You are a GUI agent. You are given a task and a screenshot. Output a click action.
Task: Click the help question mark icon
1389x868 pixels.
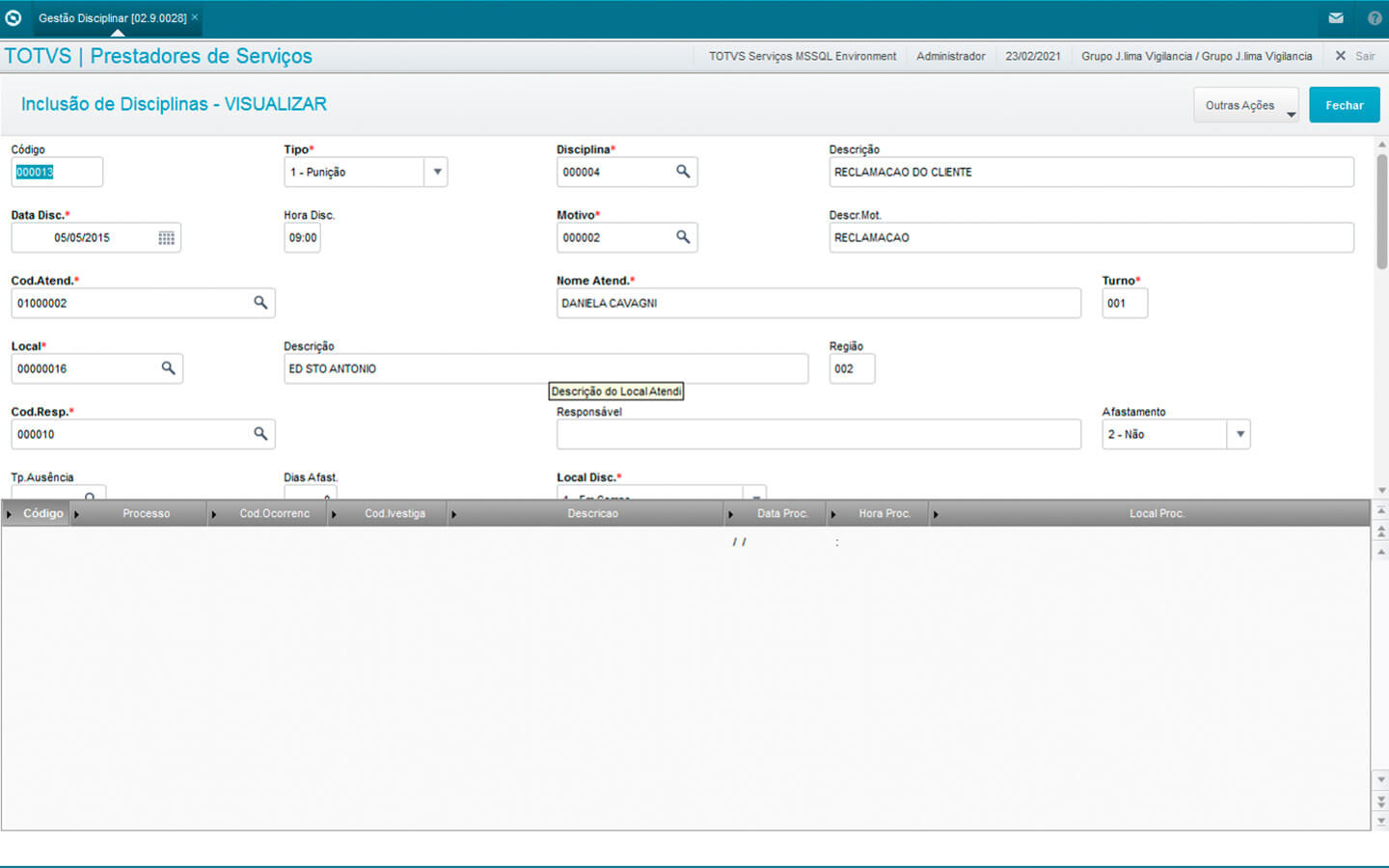pyautogui.click(x=1375, y=18)
